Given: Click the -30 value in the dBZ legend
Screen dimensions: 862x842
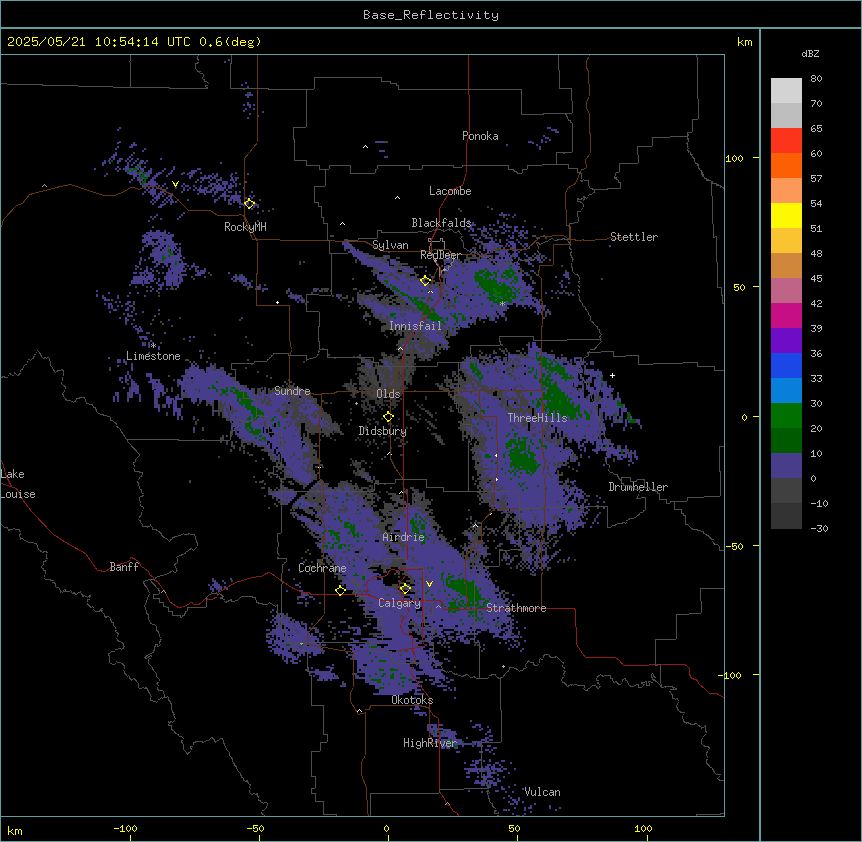Looking at the screenshot, I should [x=819, y=528].
